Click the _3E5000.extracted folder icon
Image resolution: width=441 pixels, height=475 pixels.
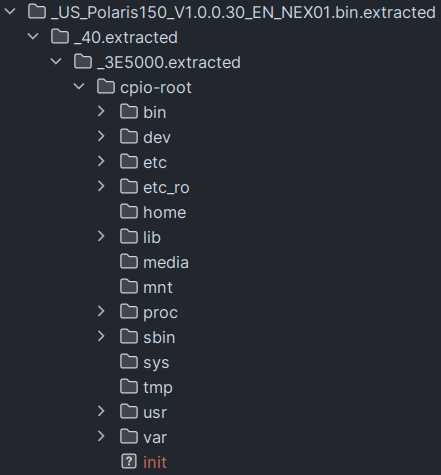point(83,62)
